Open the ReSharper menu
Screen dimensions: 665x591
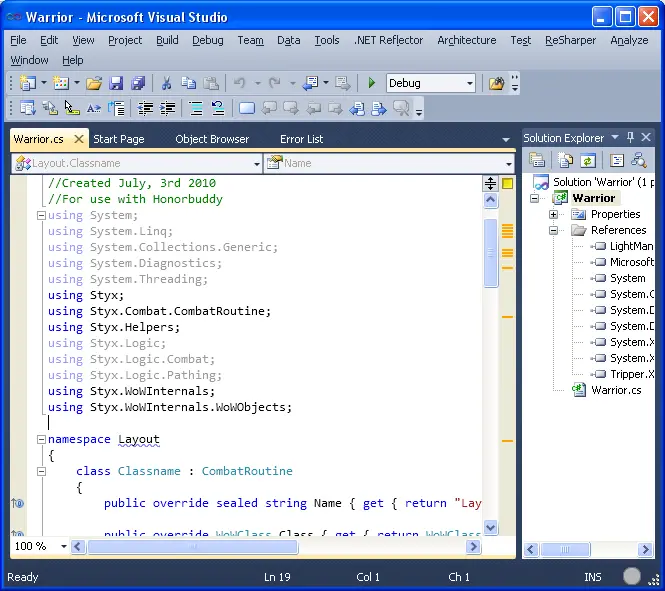click(x=570, y=40)
